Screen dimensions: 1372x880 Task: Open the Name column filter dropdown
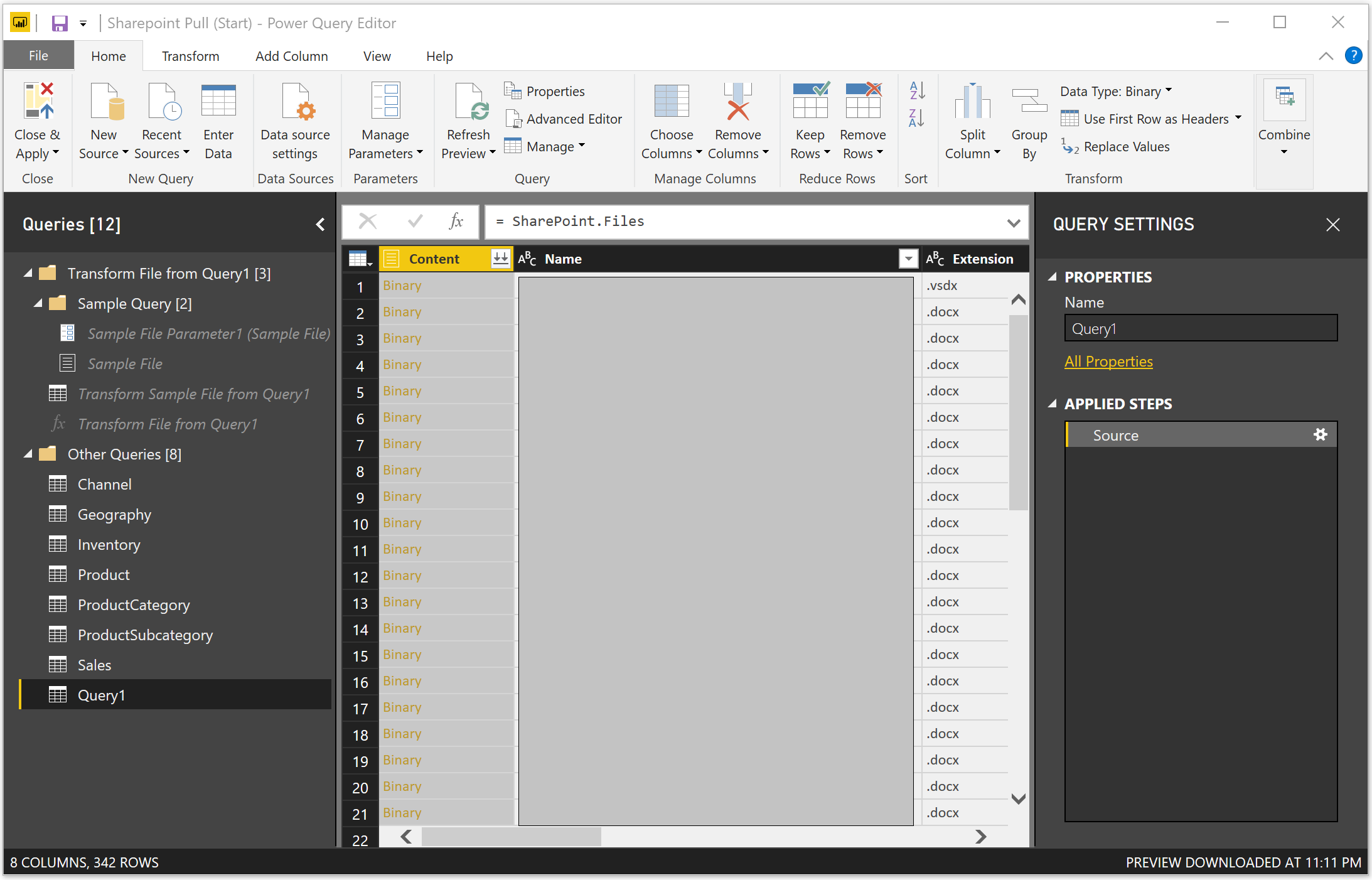(x=908, y=259)
